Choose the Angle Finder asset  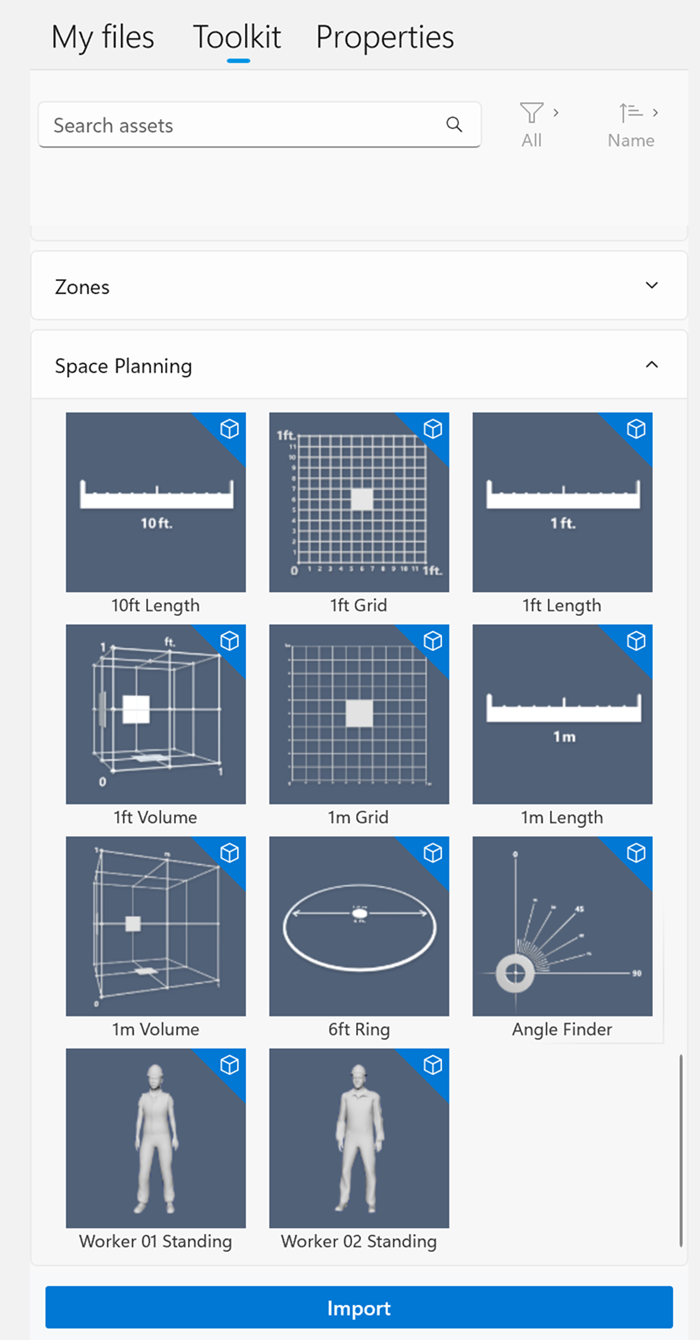[562, 926]
